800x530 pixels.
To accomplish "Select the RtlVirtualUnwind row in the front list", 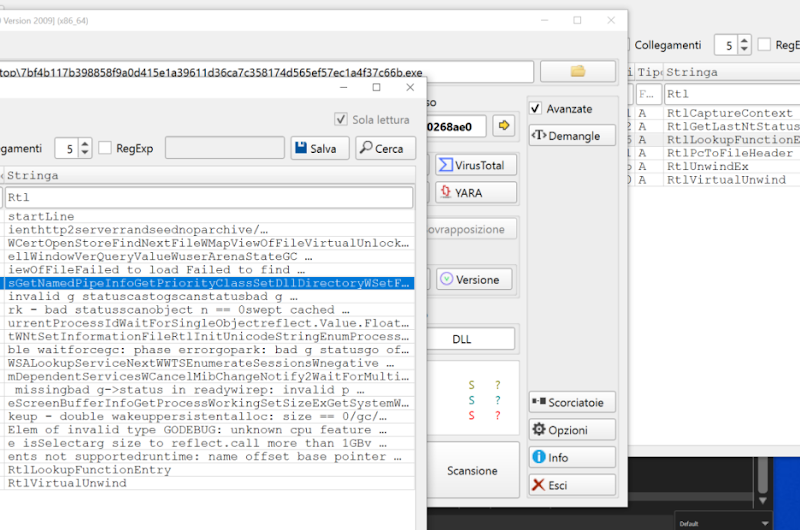I will coord(209,483).
